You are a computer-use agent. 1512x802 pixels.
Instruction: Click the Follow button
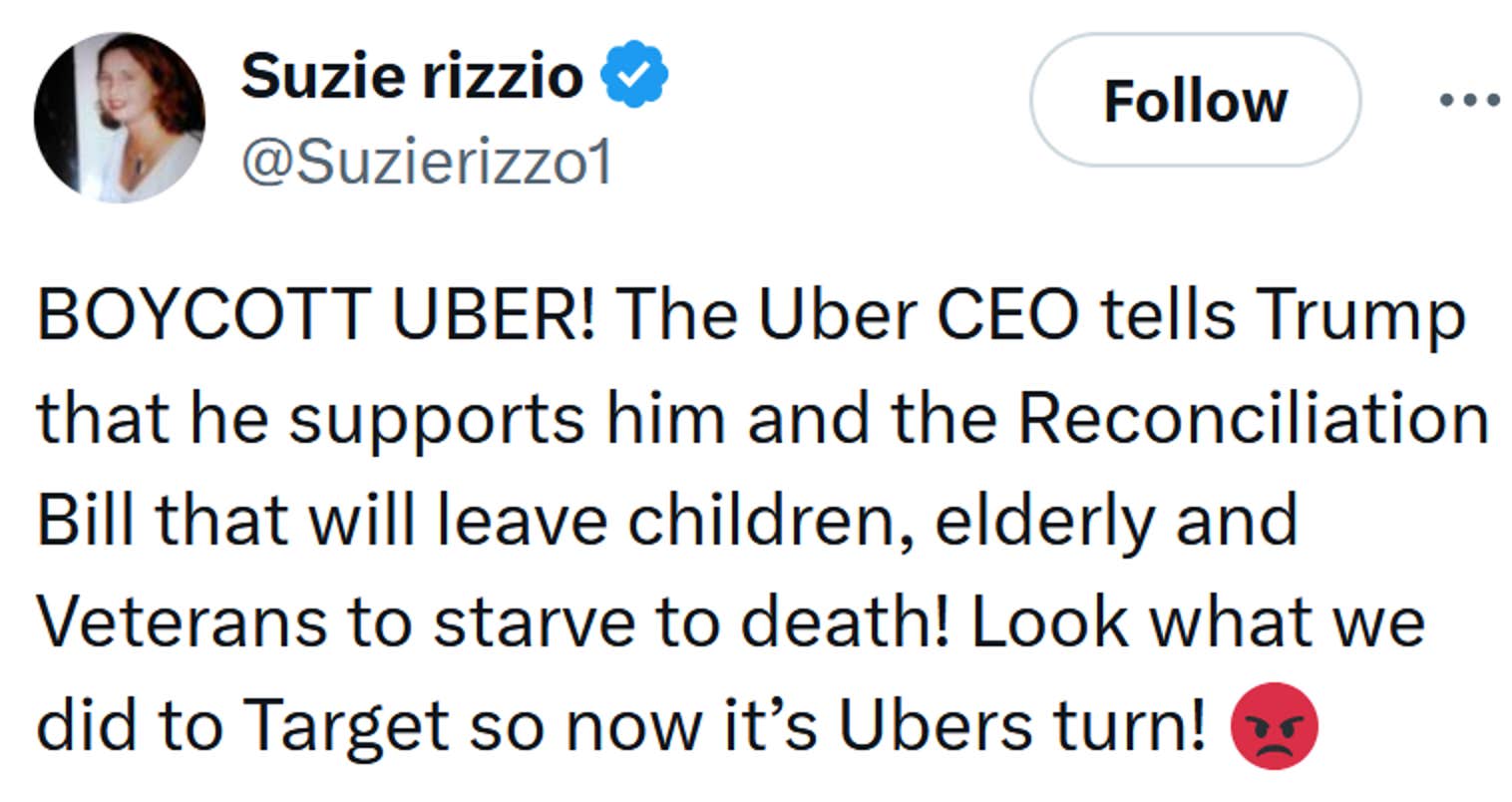[1193, 100]
